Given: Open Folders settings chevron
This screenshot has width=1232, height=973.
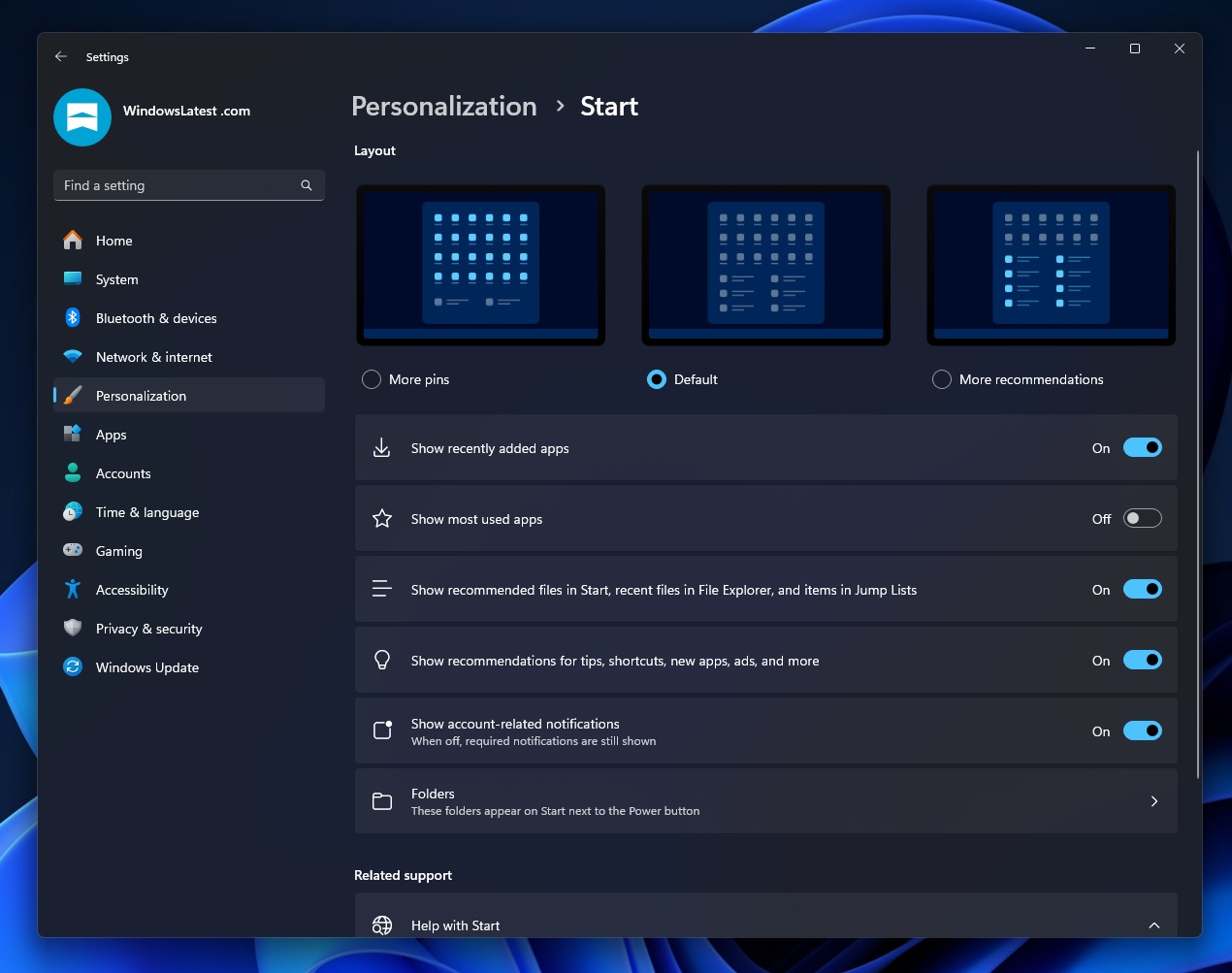Looking at the screenshot, I should coord(1154,801).
